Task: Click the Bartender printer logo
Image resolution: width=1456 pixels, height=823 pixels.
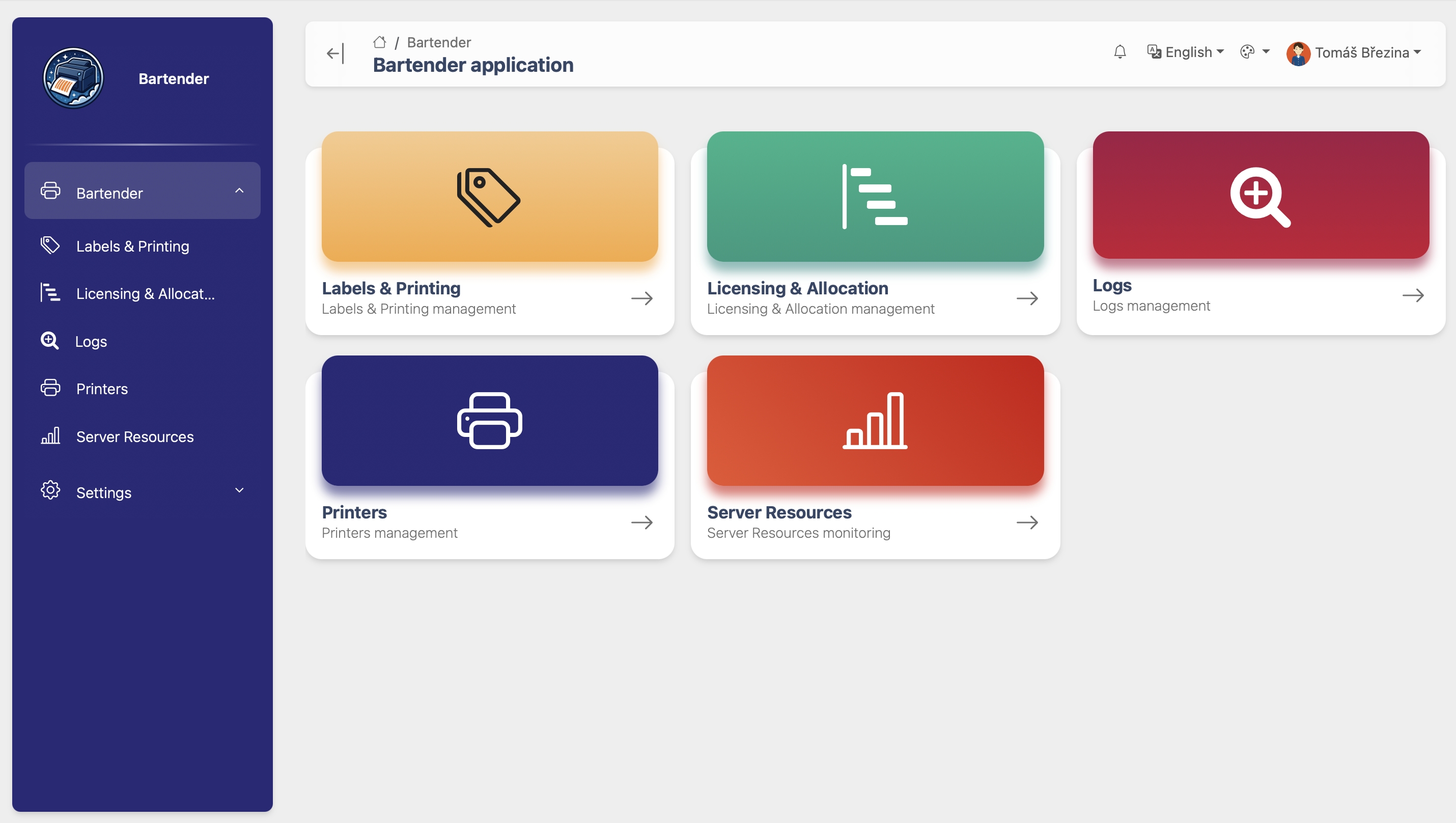Action: [x=73, y=78]
